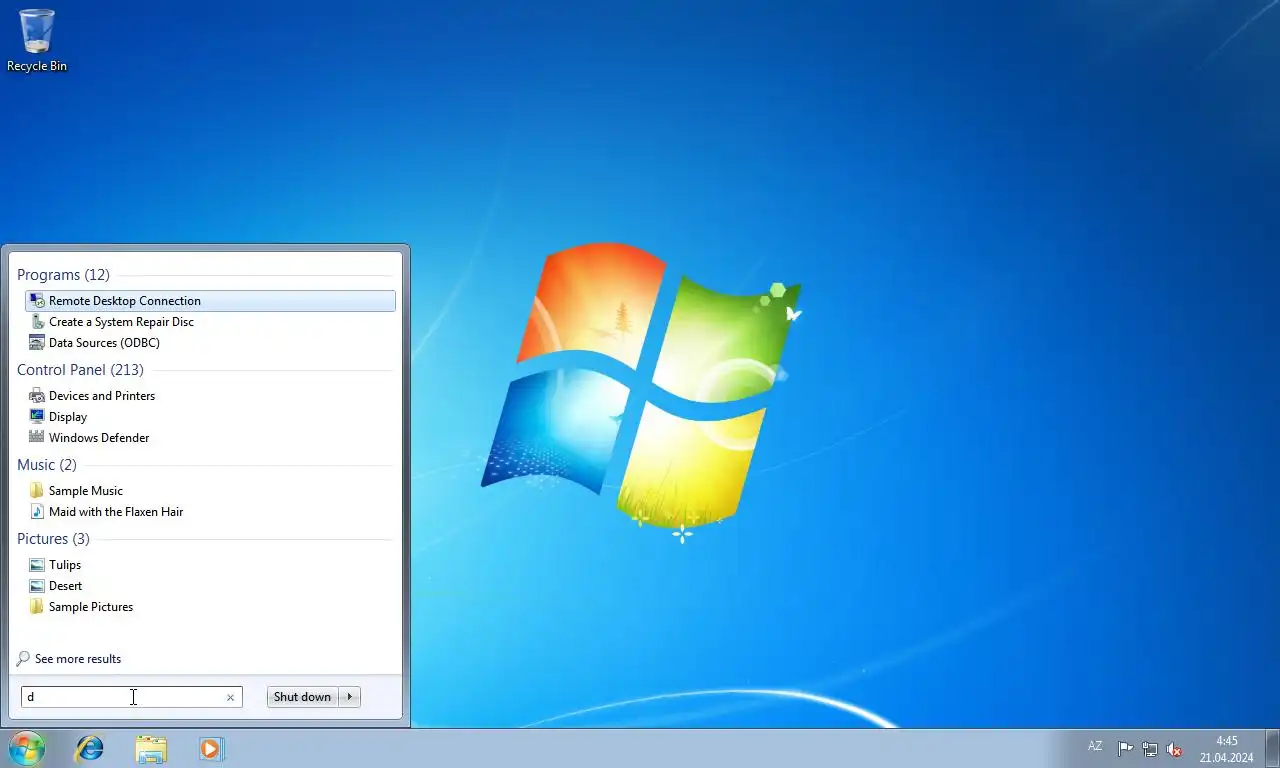Click the Shut down button
The height and width of the screenshot is (768, 1280).
(303, 697)
